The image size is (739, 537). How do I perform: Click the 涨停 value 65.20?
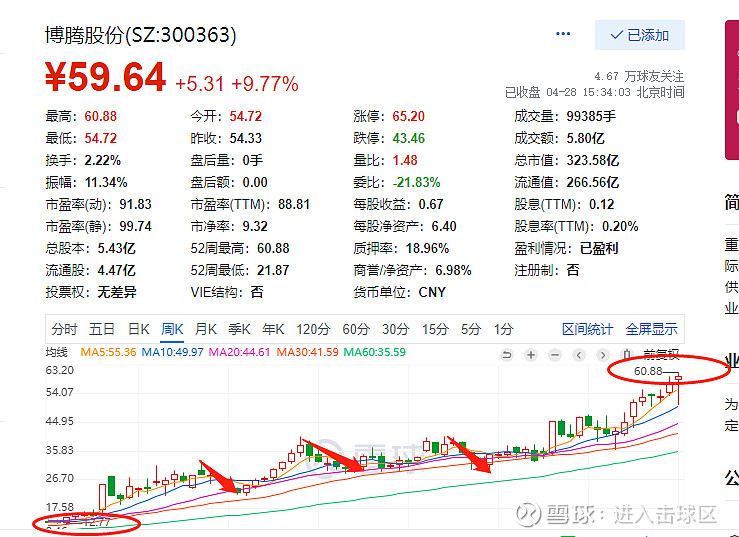coord(409,116)
